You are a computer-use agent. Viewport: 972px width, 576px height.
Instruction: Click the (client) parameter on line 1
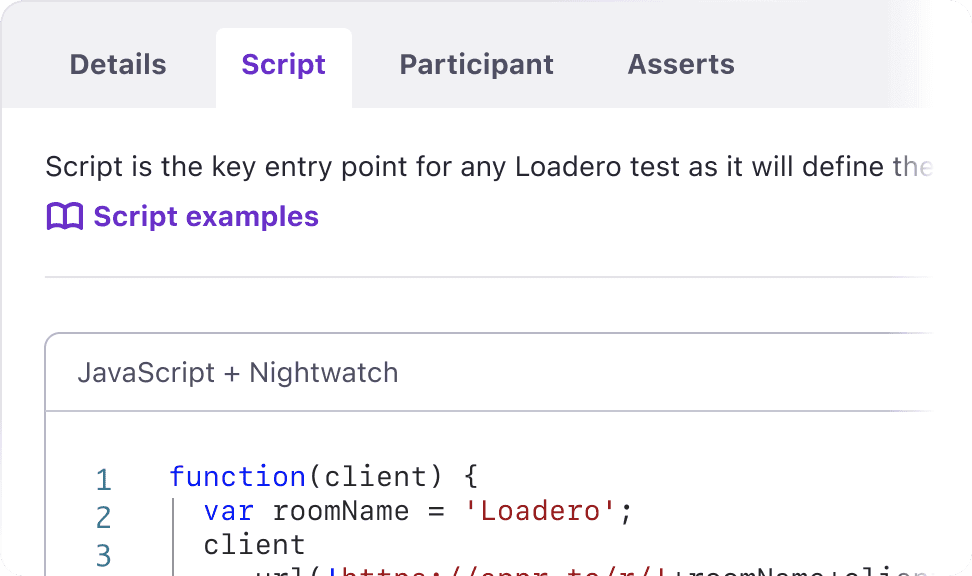[x=376, y=477]
